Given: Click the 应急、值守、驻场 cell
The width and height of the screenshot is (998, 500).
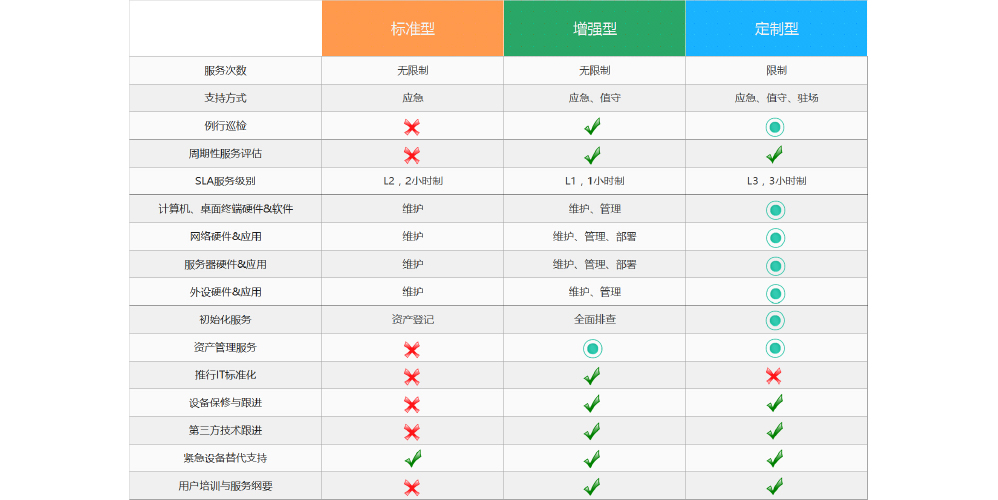Looking at the screenshot, I should 777,98.
